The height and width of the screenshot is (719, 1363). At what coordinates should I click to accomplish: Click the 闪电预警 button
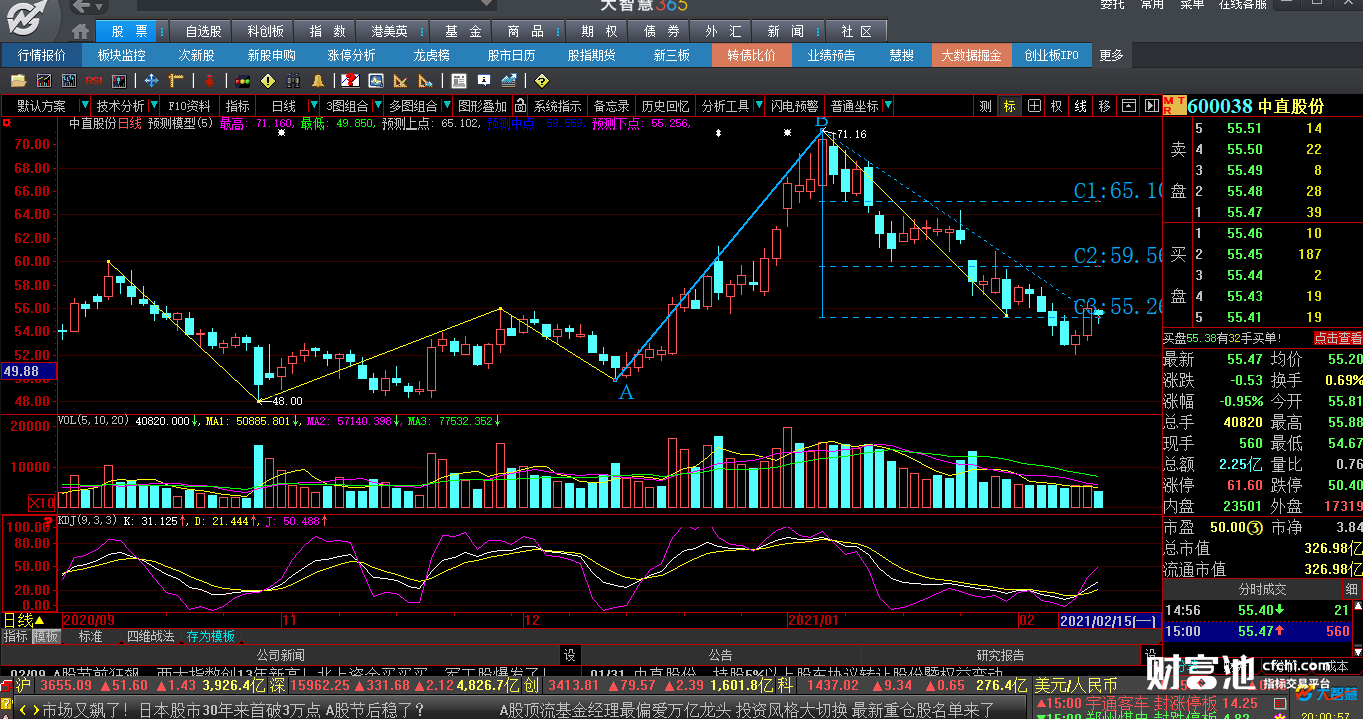(x=794, y=105)
